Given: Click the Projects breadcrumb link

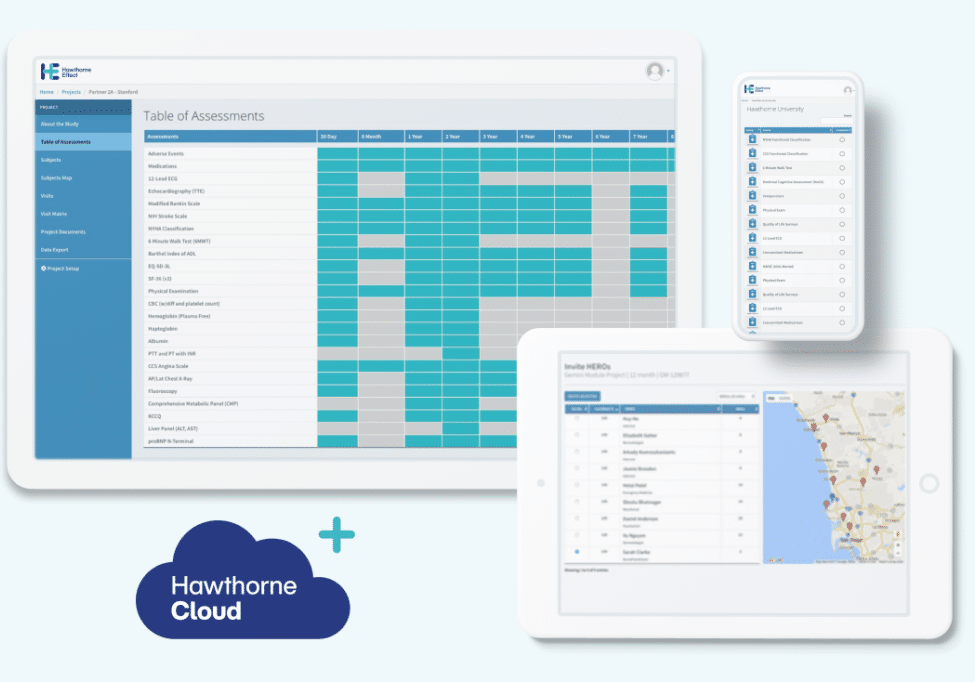Looking at the screenshot, I should point(71,92).
